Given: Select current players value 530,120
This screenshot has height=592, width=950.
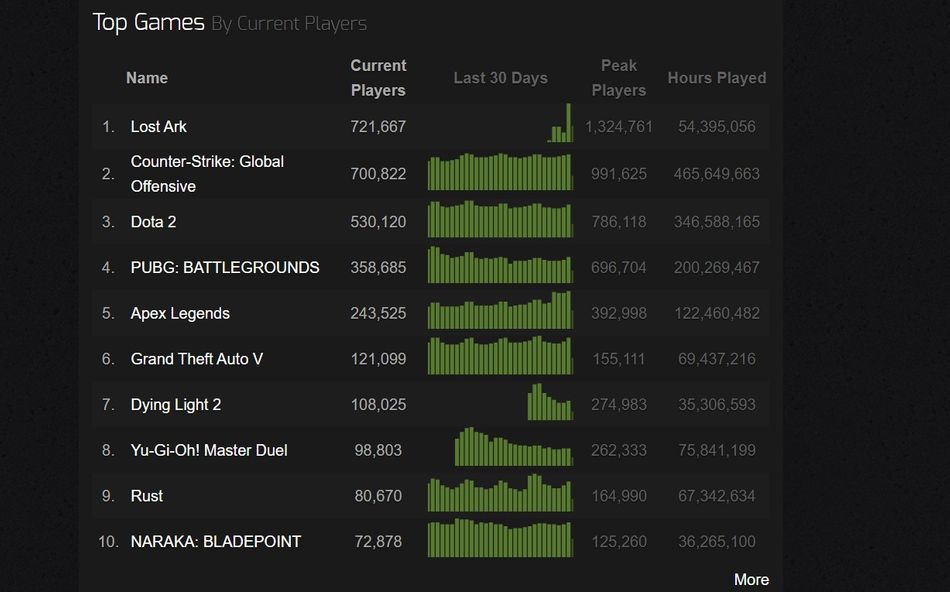Looking at the screenshot, I should [378, 222].
